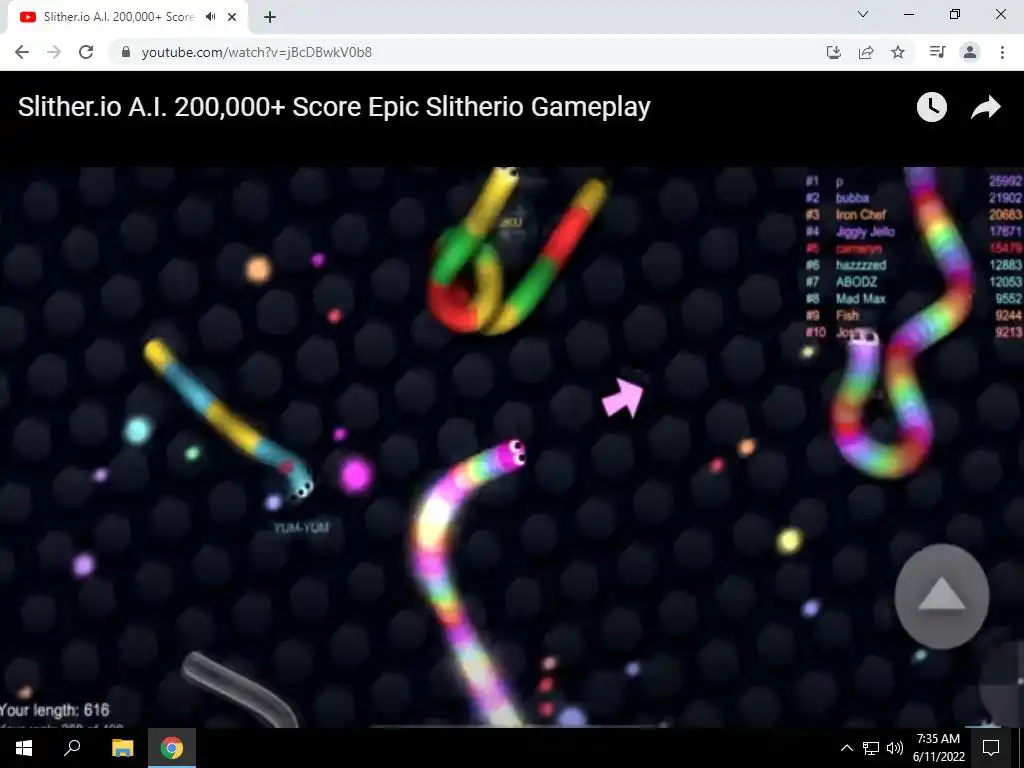Open the notification center icon
Viewport: 1024px width, 768px height.
tap(991, 748)
